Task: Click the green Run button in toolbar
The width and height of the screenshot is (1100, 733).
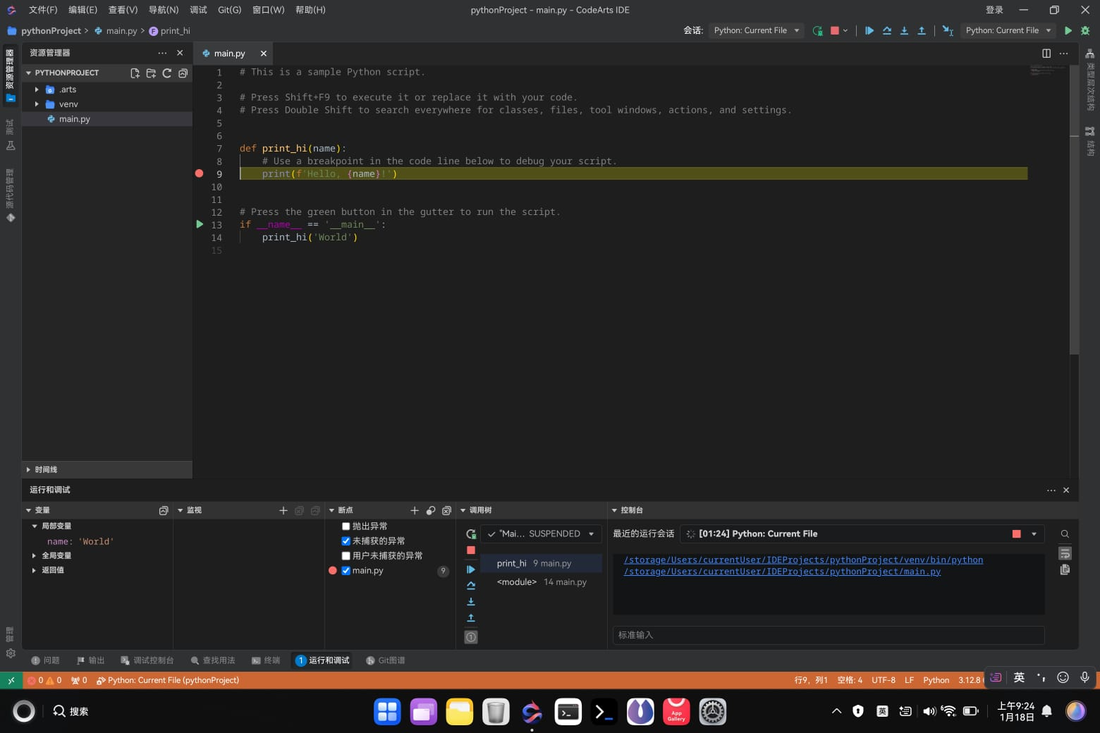Action: pyautogui.click(x=1068, y=31)
